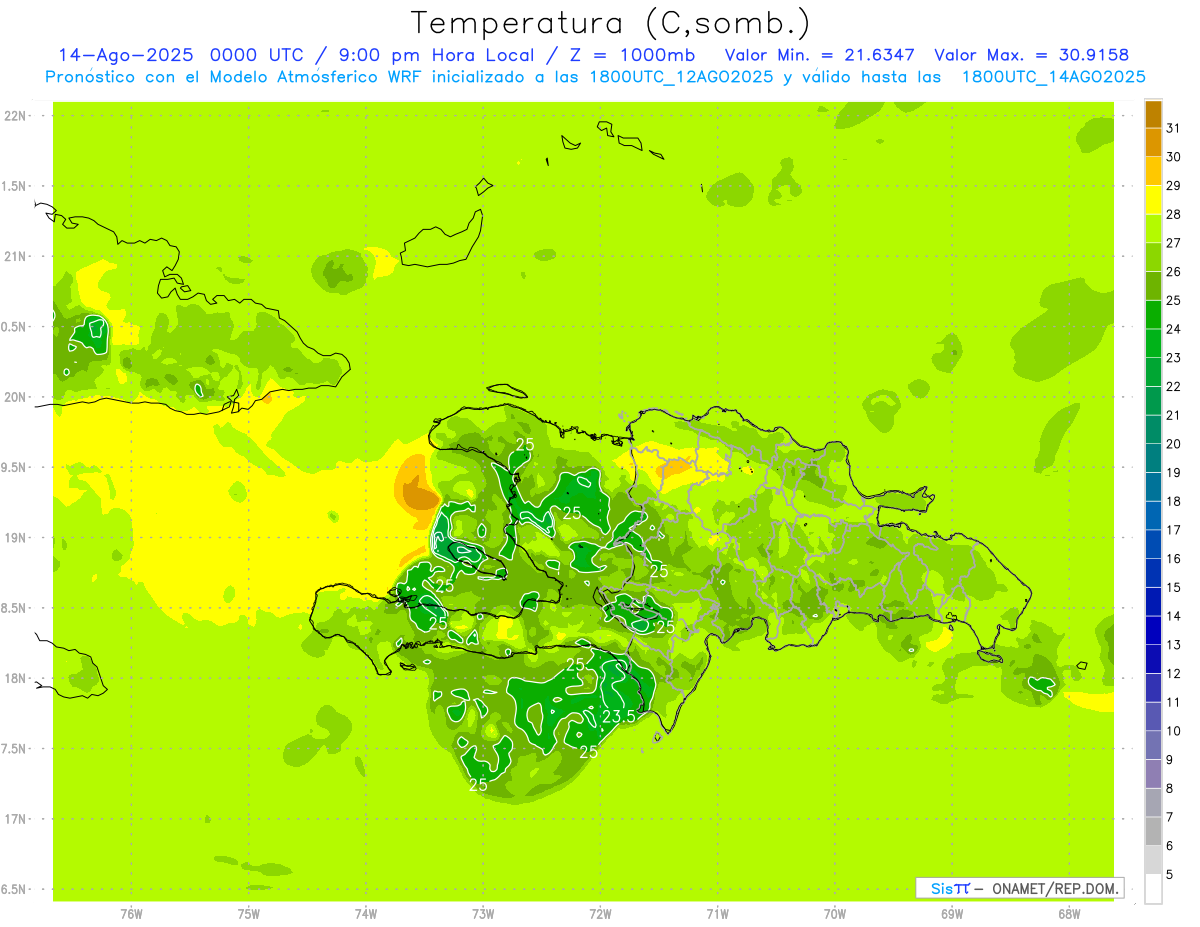Select the 'Valor Max. = 30.9158' readout
This screenshot has width=1200, height=927.
[x=1031, y=55]
